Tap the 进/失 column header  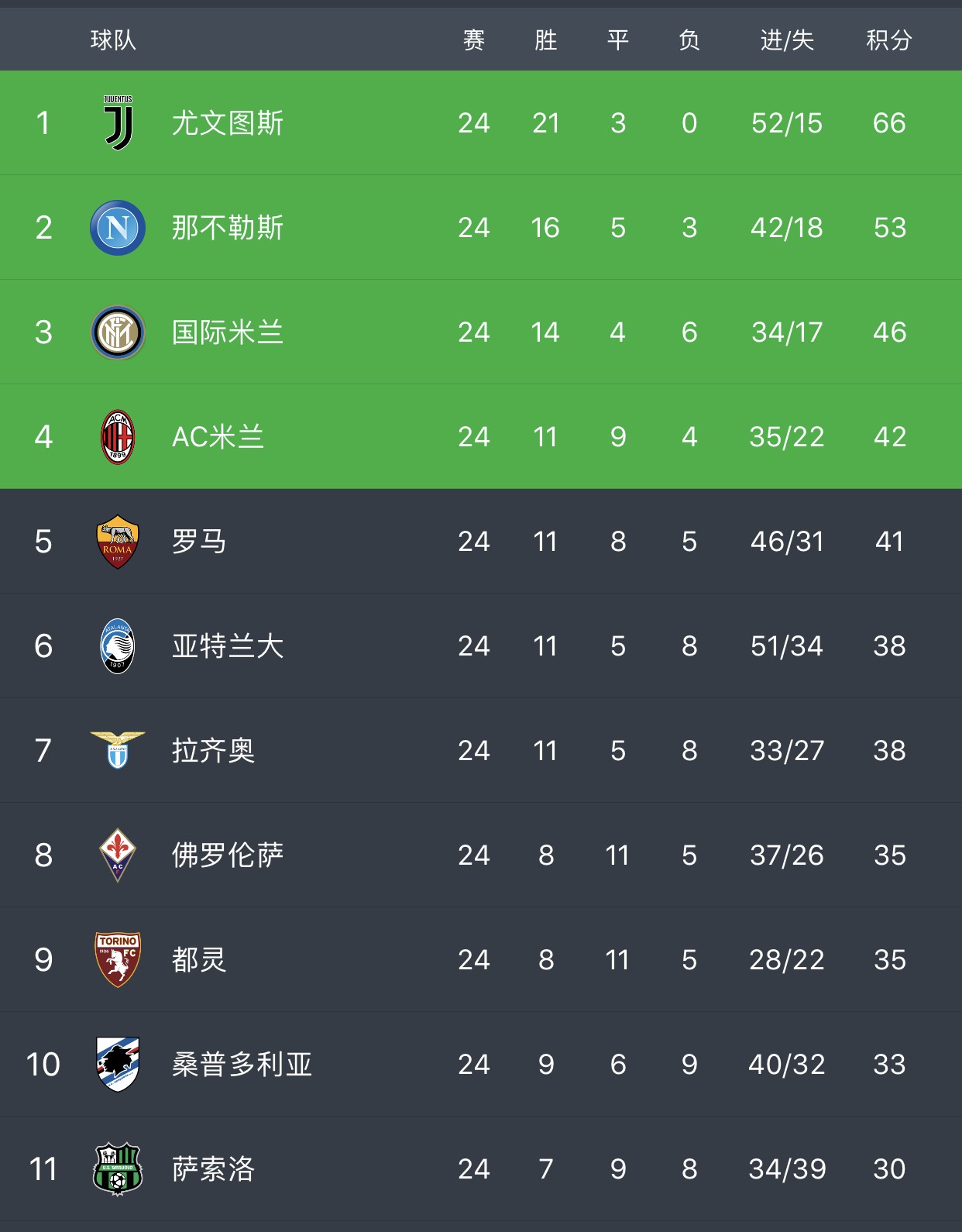[x=787, y=40]
